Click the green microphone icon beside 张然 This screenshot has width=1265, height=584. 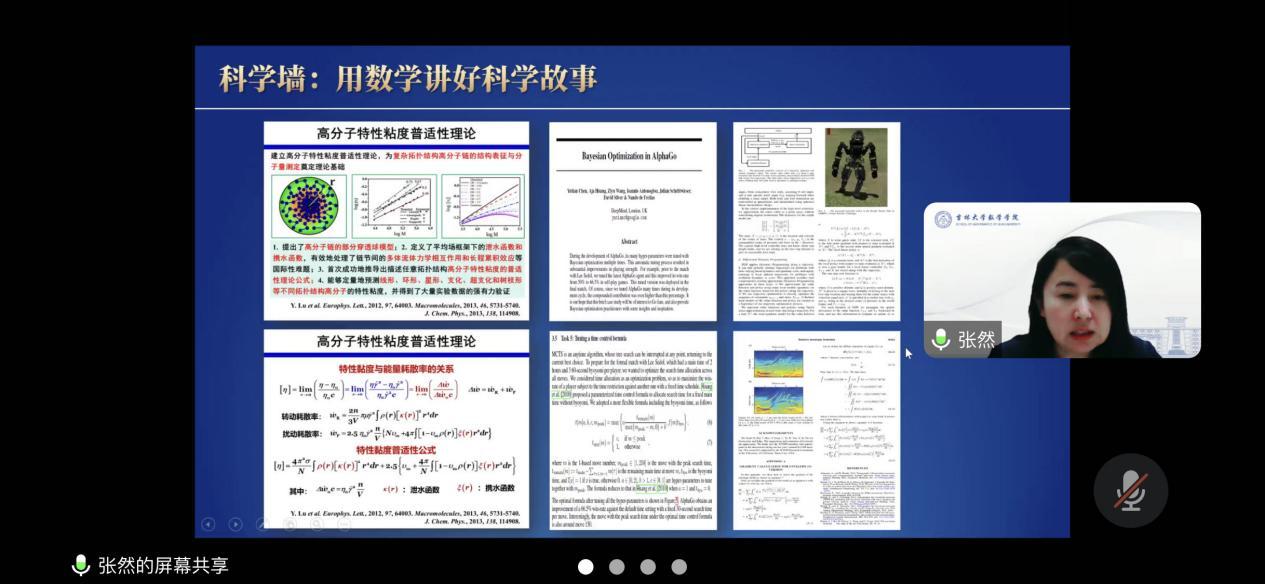[940, 339]
